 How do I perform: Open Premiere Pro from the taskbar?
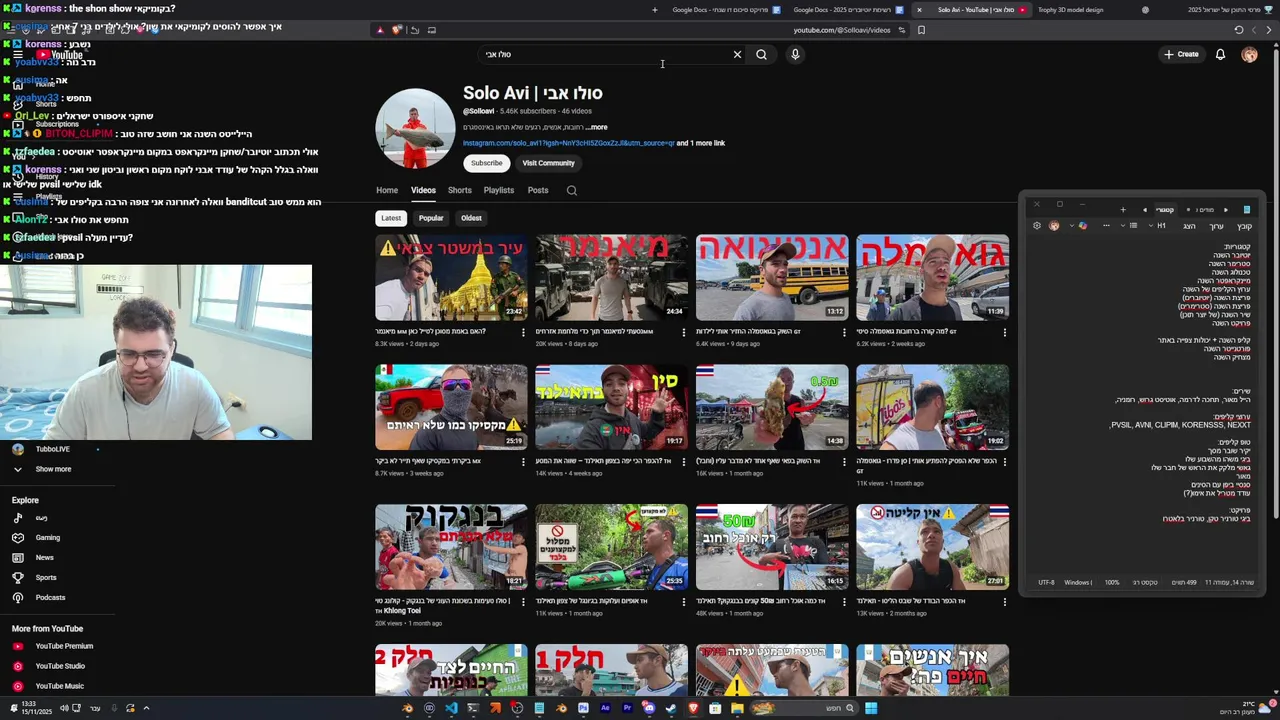627,708
